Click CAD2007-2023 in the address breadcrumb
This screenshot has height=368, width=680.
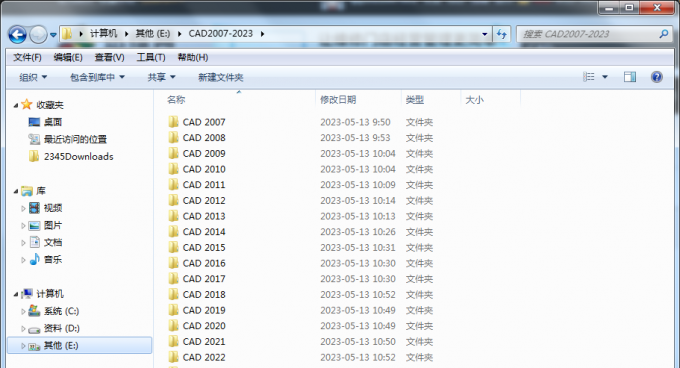click(x=220, y=34)
